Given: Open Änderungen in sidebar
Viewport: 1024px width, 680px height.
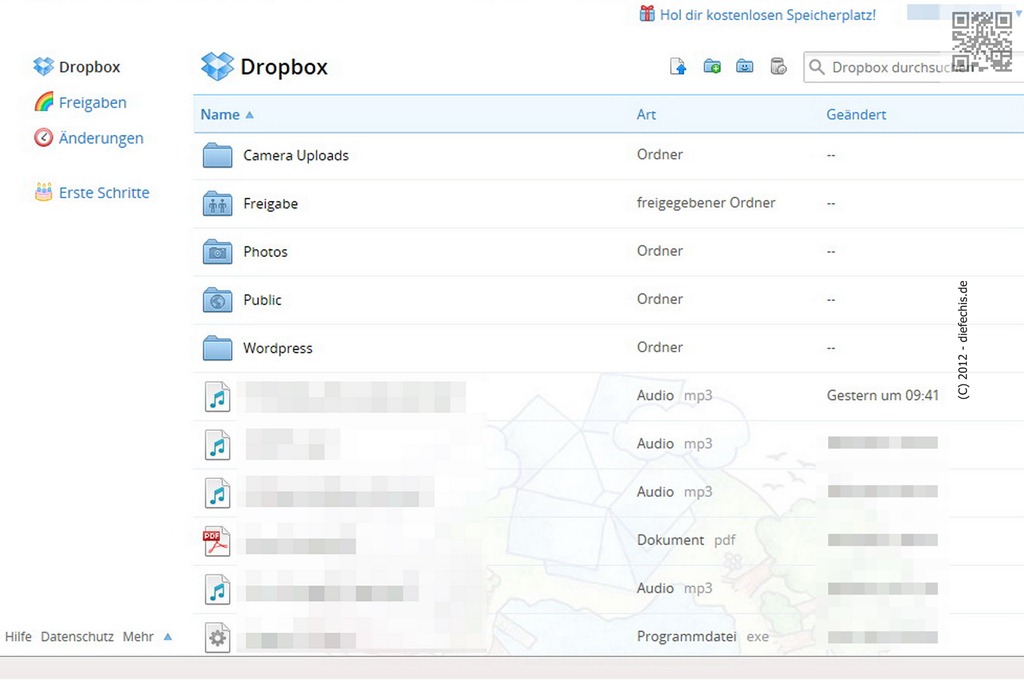Looking at the screenshot, I should (x=101, y=138).
